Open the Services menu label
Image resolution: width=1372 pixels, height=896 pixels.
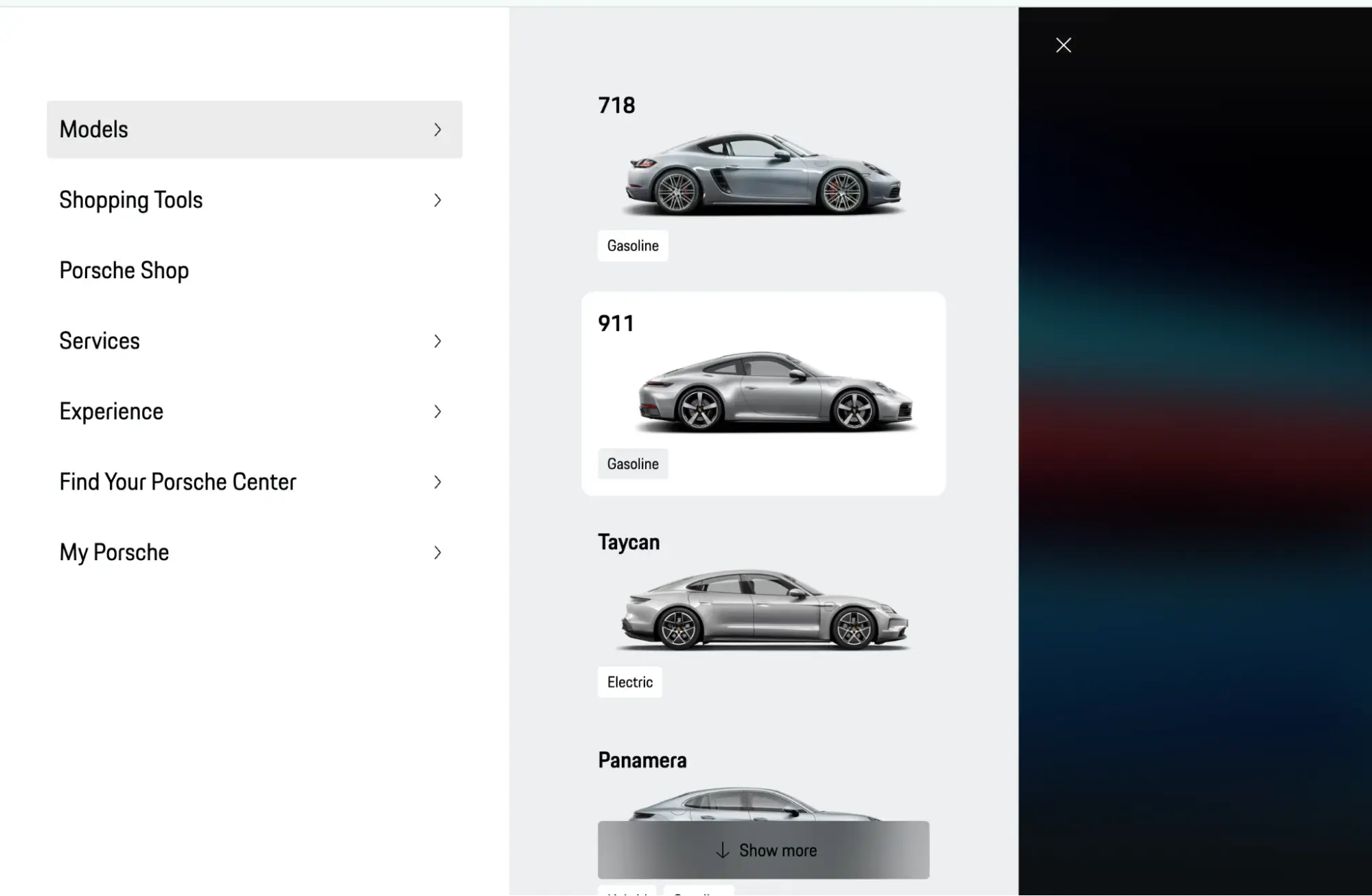tap(100, 341)
